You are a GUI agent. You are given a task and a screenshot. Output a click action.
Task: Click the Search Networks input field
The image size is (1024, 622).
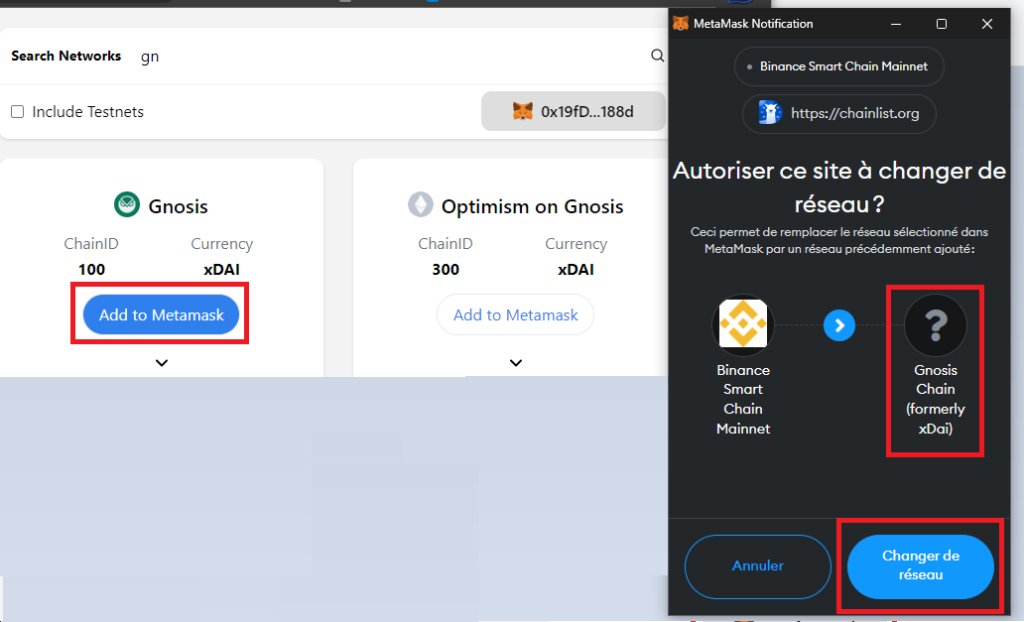click(x=392, y=56)
